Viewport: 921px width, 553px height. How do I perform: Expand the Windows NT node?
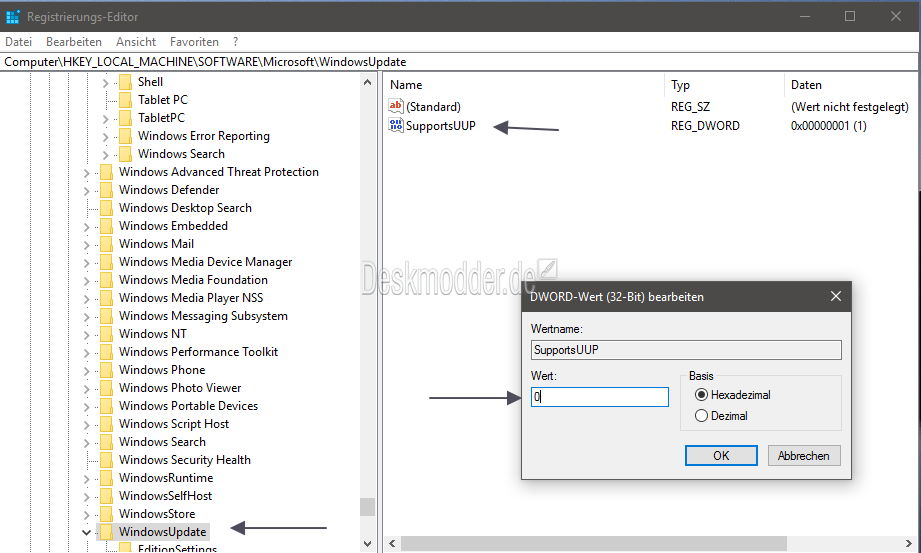[x=86, y=336]
